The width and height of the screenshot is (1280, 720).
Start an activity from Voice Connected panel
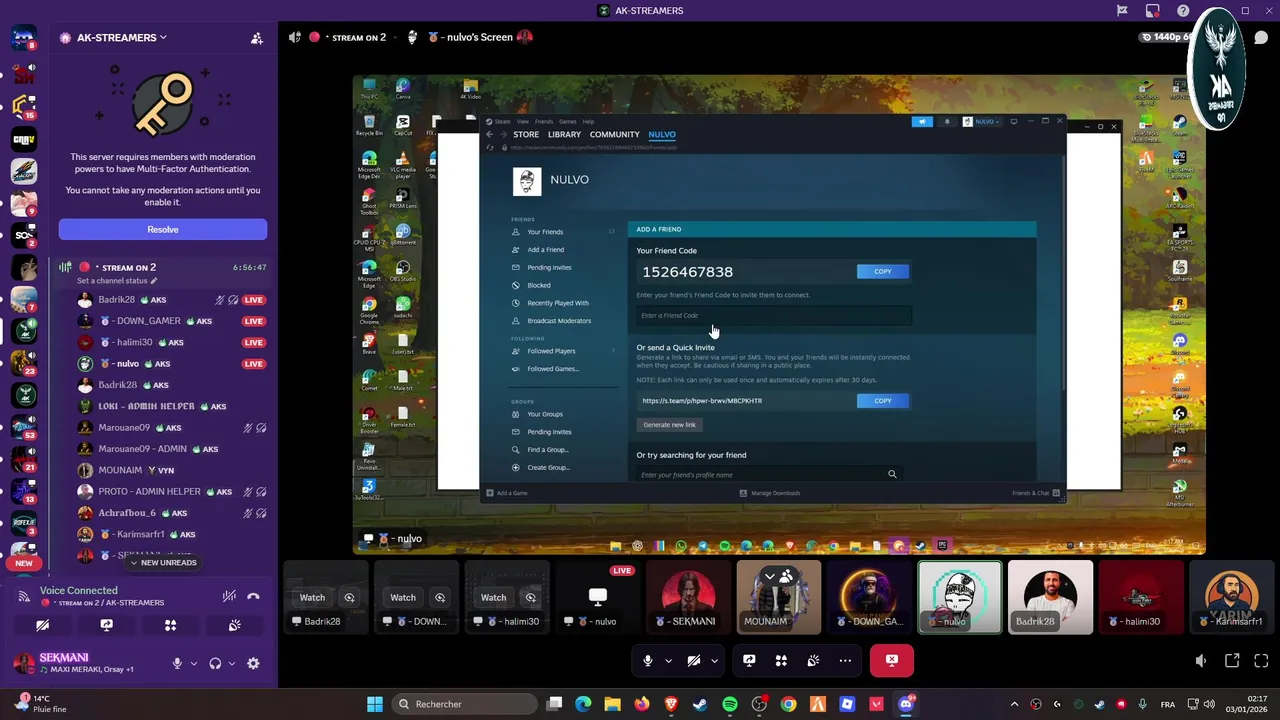pos(170,625)
